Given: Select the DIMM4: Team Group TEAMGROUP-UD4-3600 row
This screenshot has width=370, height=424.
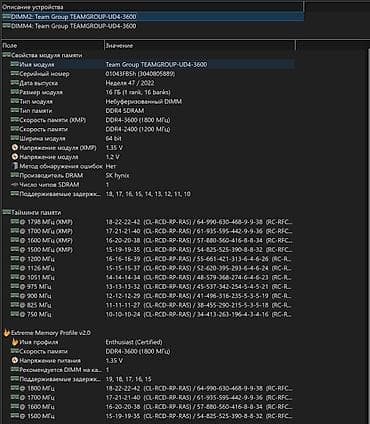Looking at the screenshot, I should (x=153, y=26).
